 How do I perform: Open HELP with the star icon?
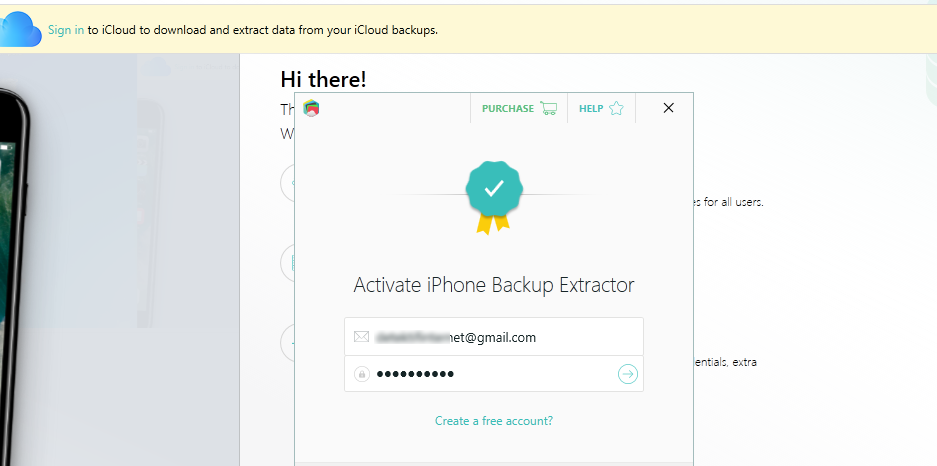[x=601, y=108]
